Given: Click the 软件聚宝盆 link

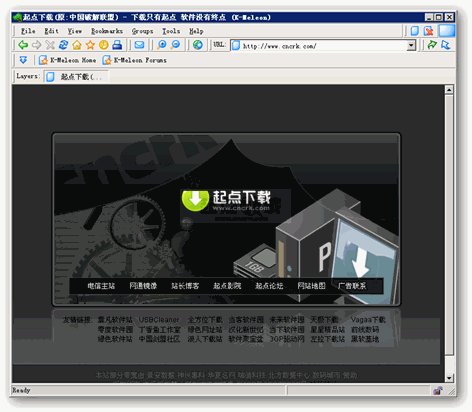Looking at the screenshot, I should (246, 339).
